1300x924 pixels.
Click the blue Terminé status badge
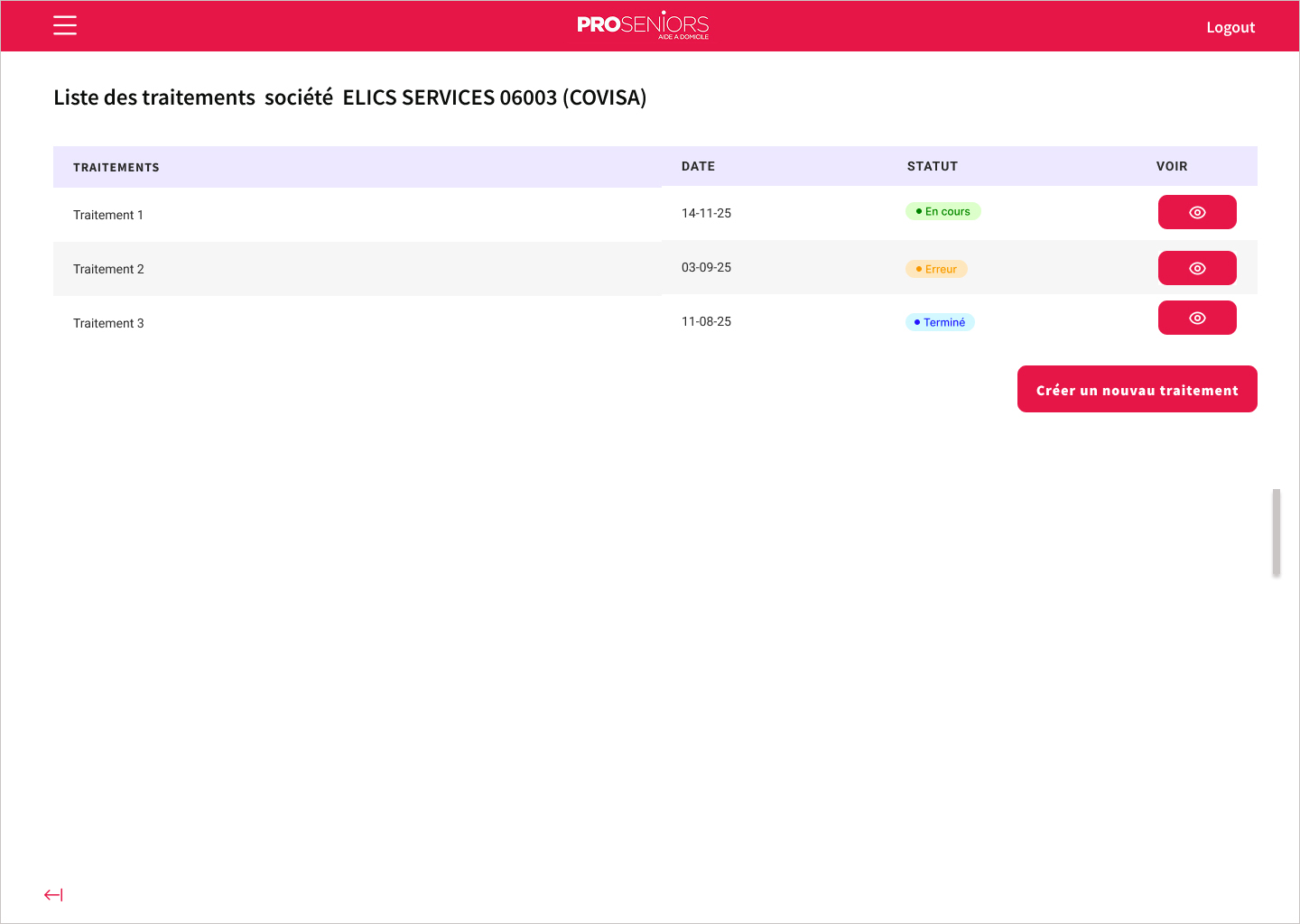coord(940,322)
